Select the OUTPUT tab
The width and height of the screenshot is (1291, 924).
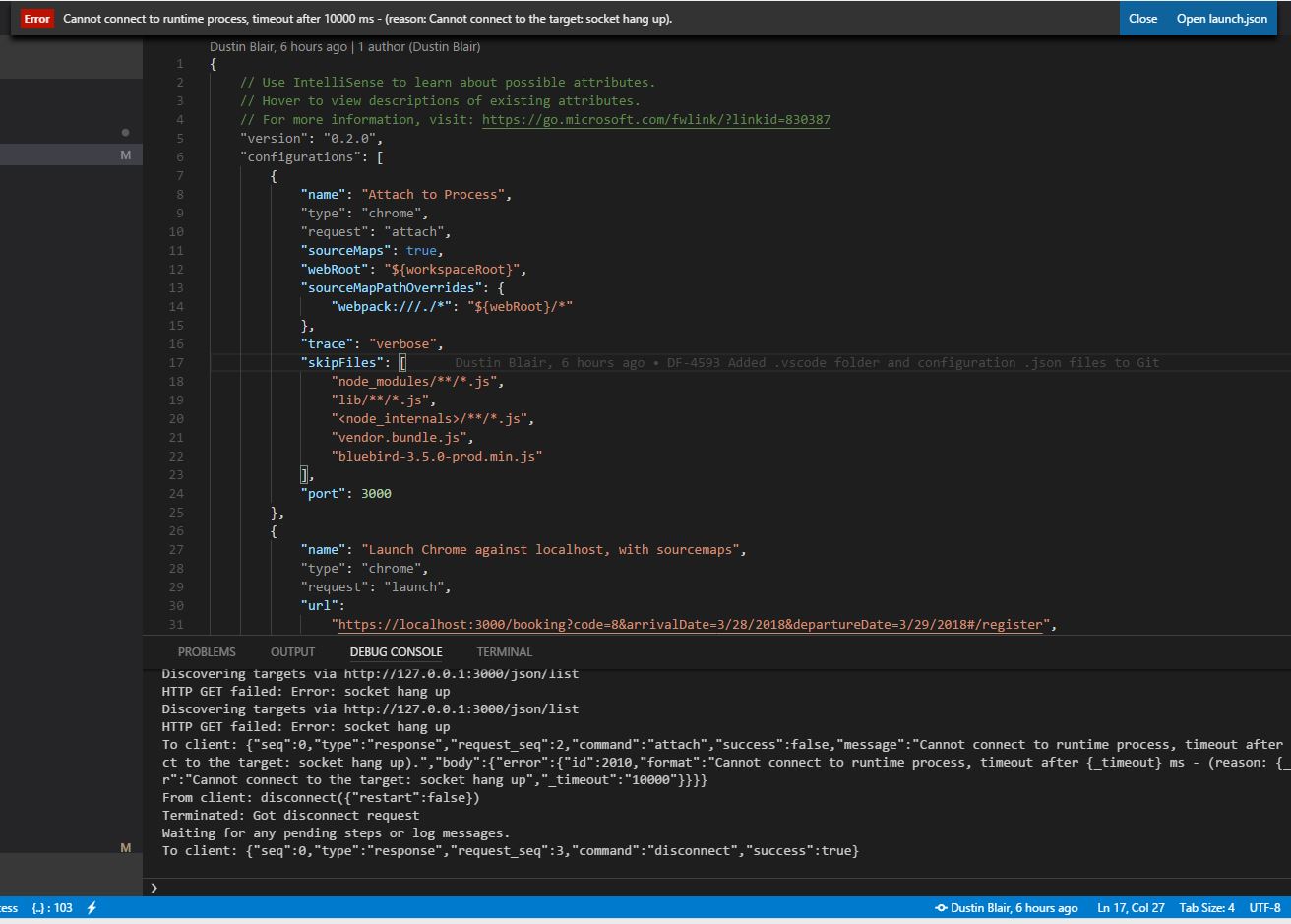click(x=291, y=651)
